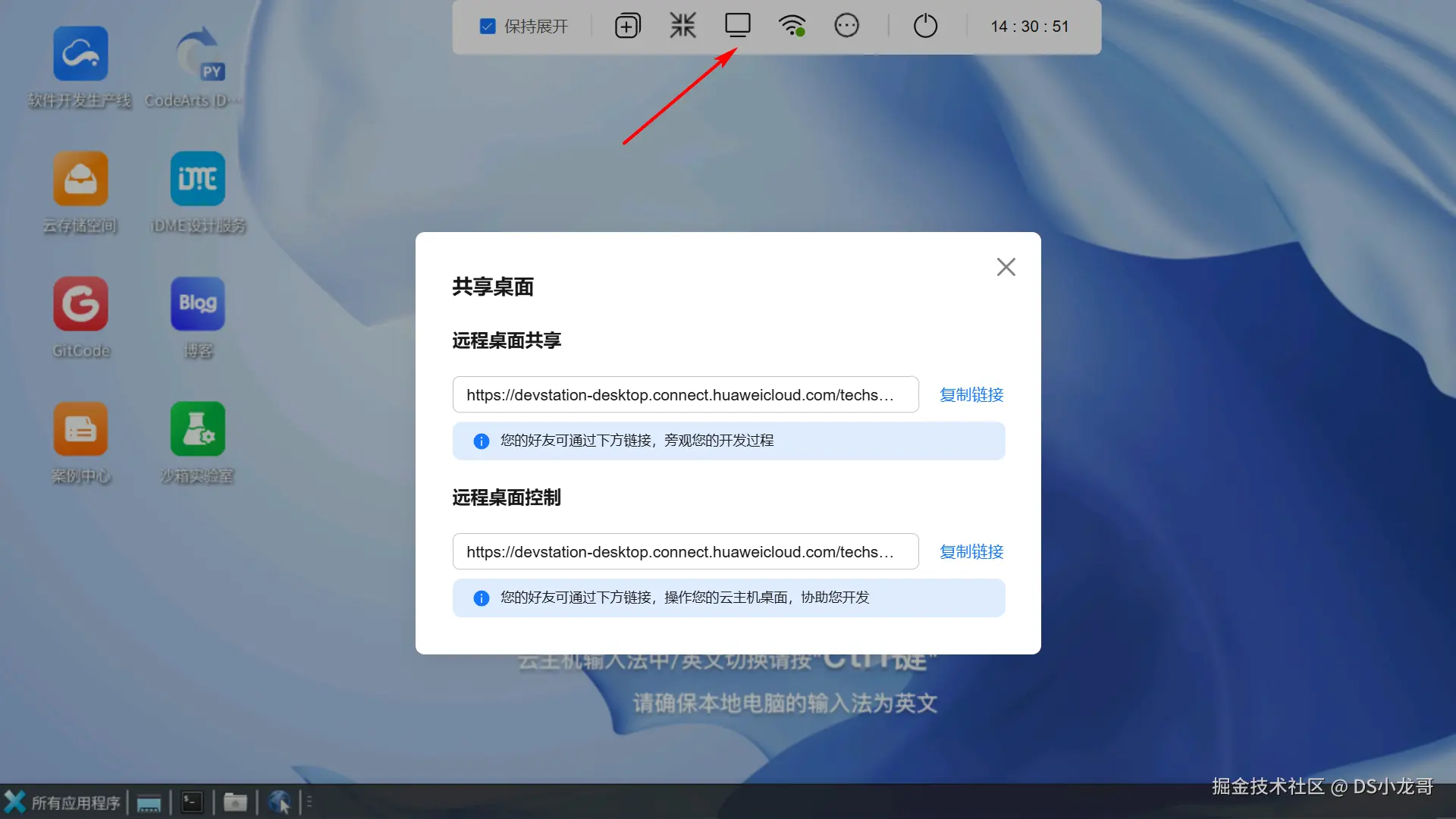Click the Wi-Fi network status icon

(x=792, y=26)
